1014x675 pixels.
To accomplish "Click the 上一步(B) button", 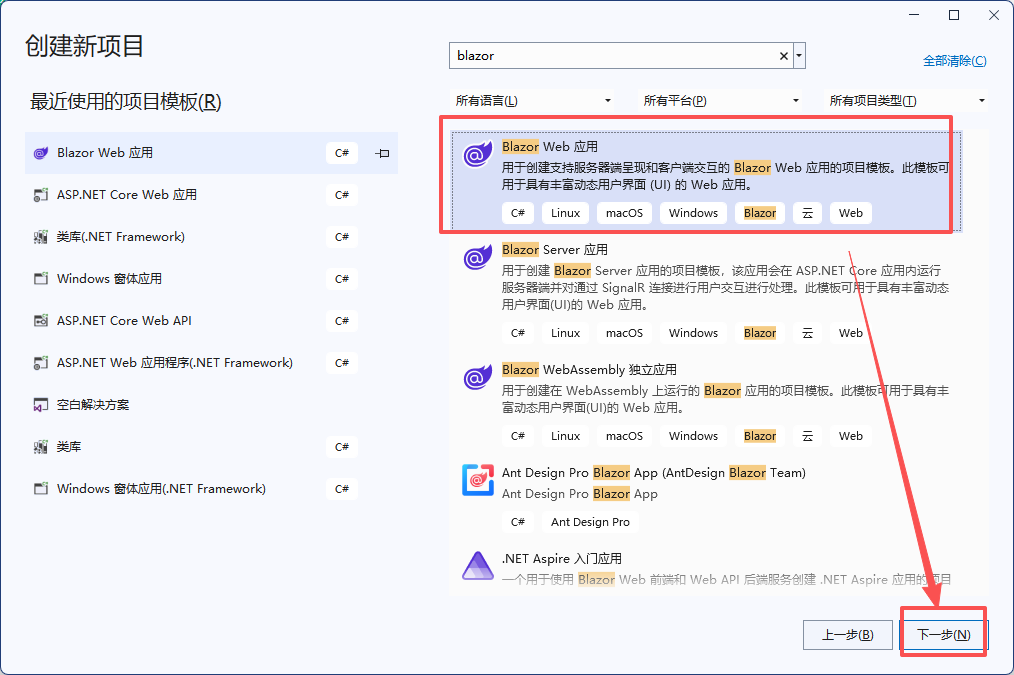I will [x=848, y=635].
